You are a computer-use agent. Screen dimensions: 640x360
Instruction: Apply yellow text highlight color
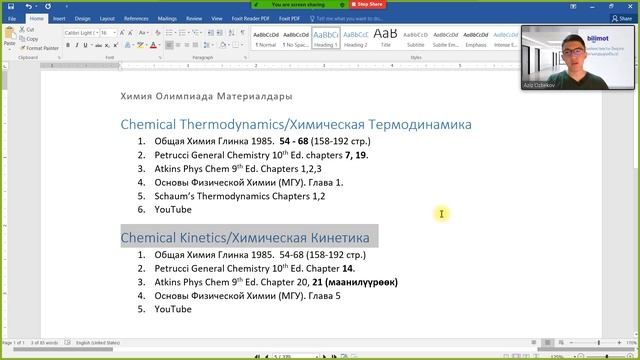tap(140, 45)
